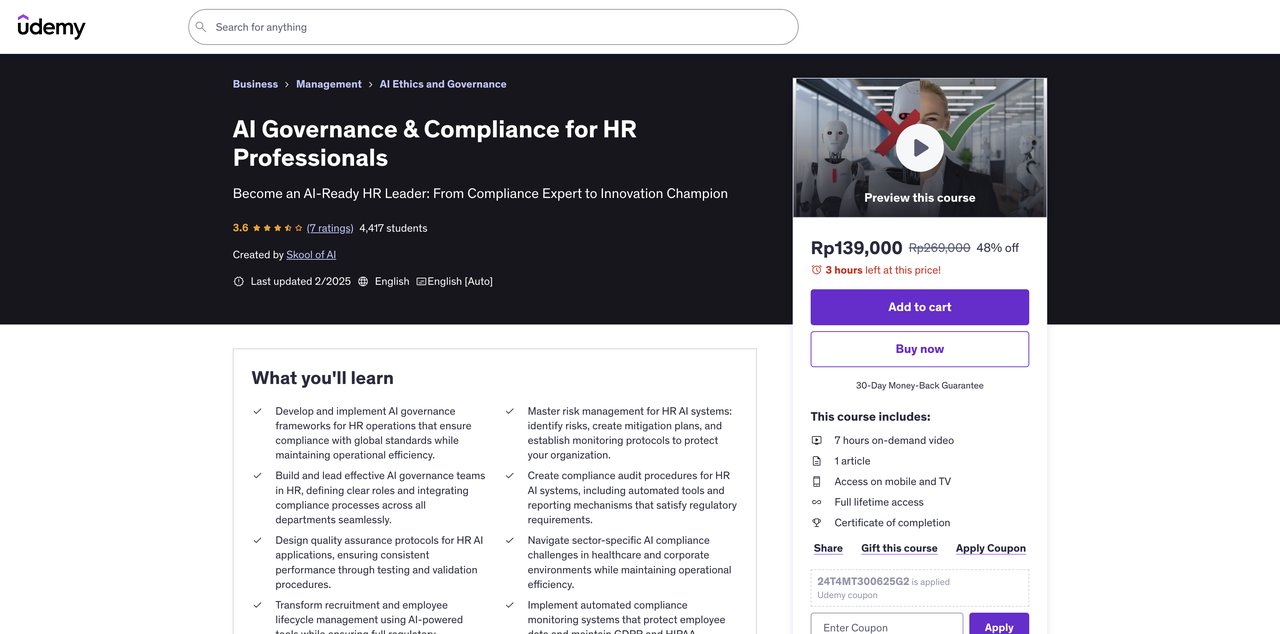Screen dimensions: 1280x634
Task: Click the Last updated badge icon
Action: click(x=239, y=282)
